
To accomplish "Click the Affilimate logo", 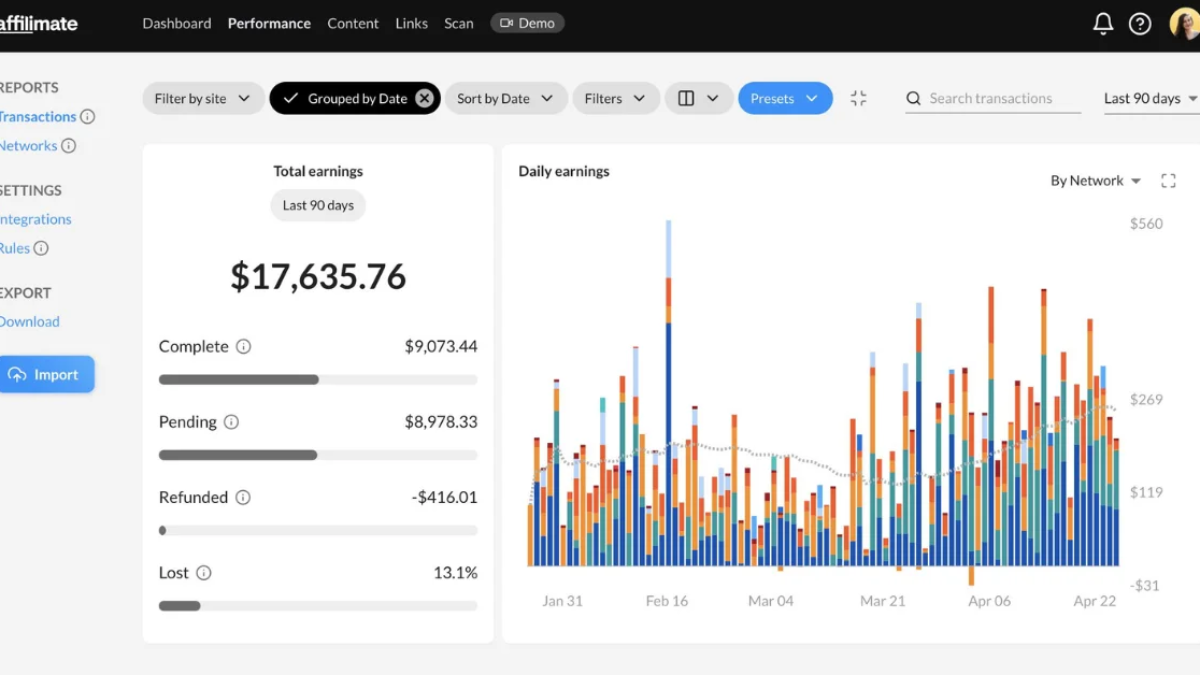I will 38,24.
